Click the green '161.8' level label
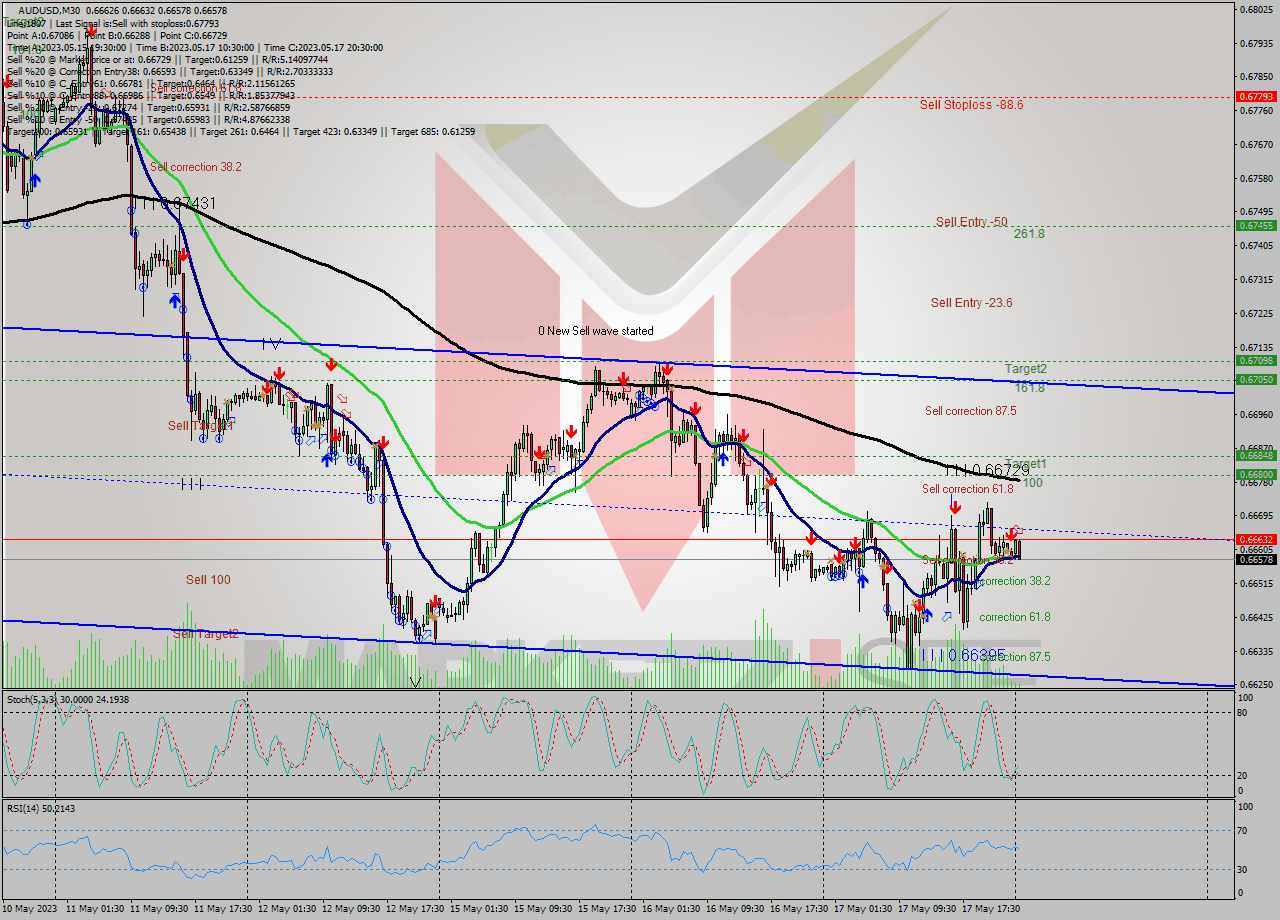Screen dimensions: 1280x920 pos(1029,387)
